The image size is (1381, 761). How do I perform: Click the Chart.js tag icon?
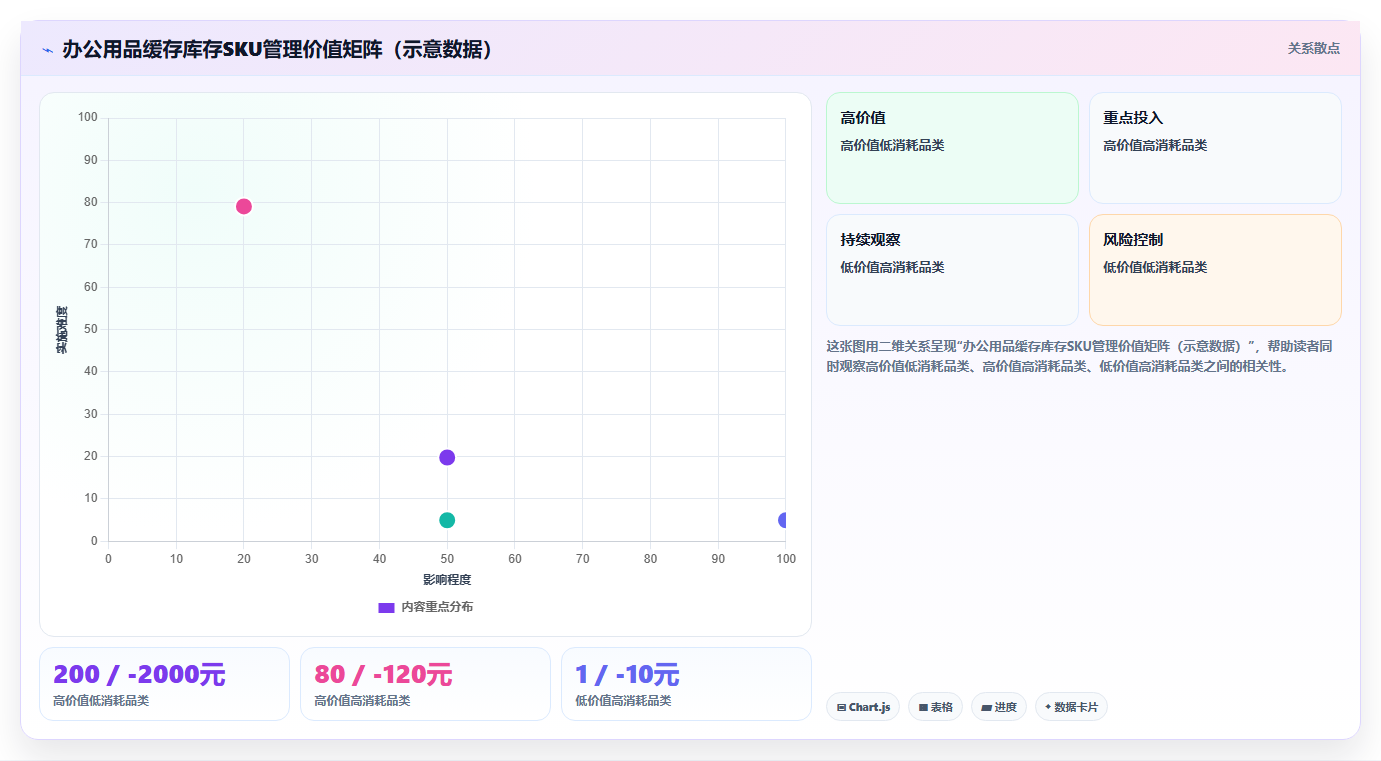pyautogui.click(x=841, y=708)
